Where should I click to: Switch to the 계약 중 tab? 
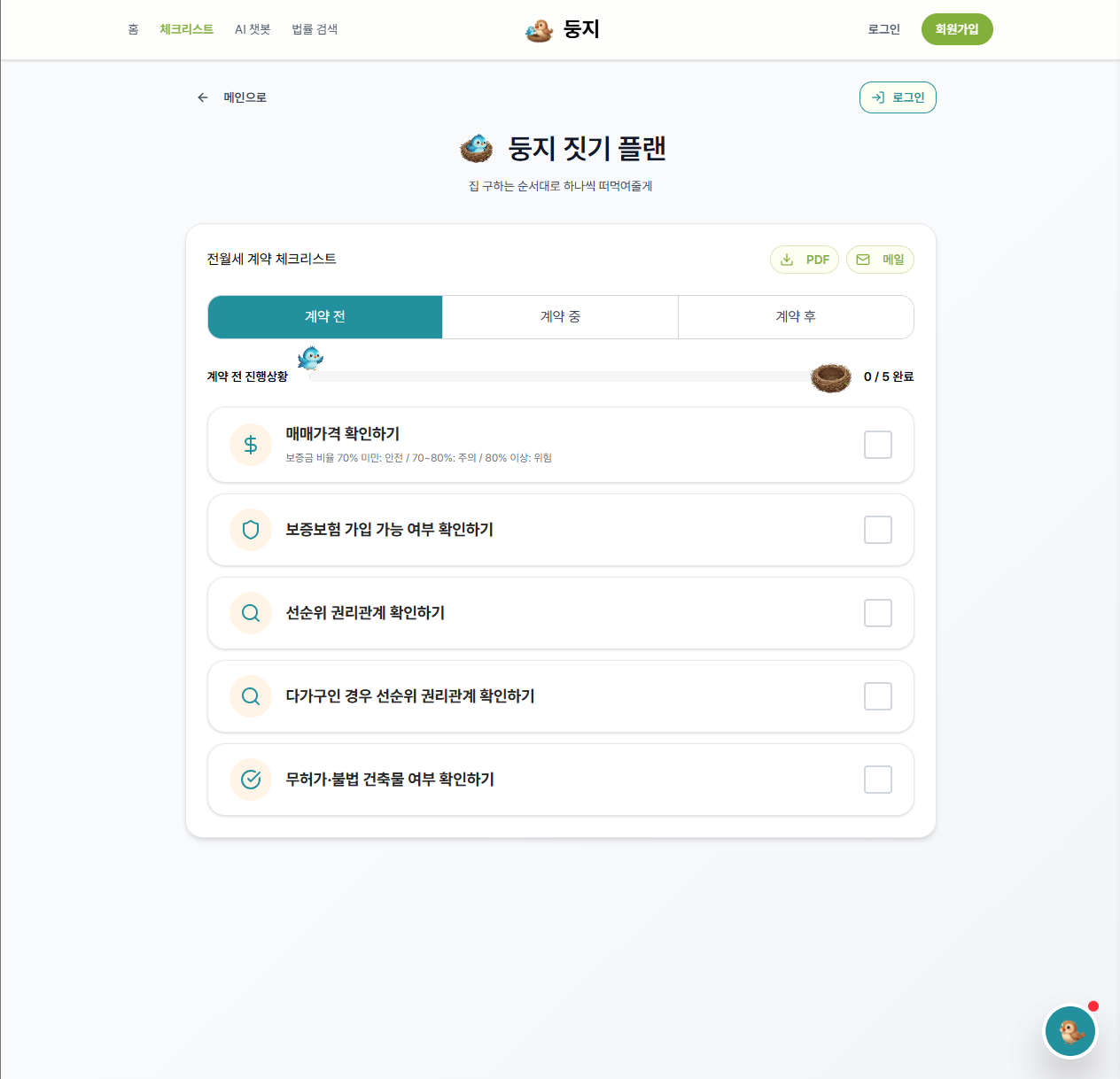coord(560,317)
